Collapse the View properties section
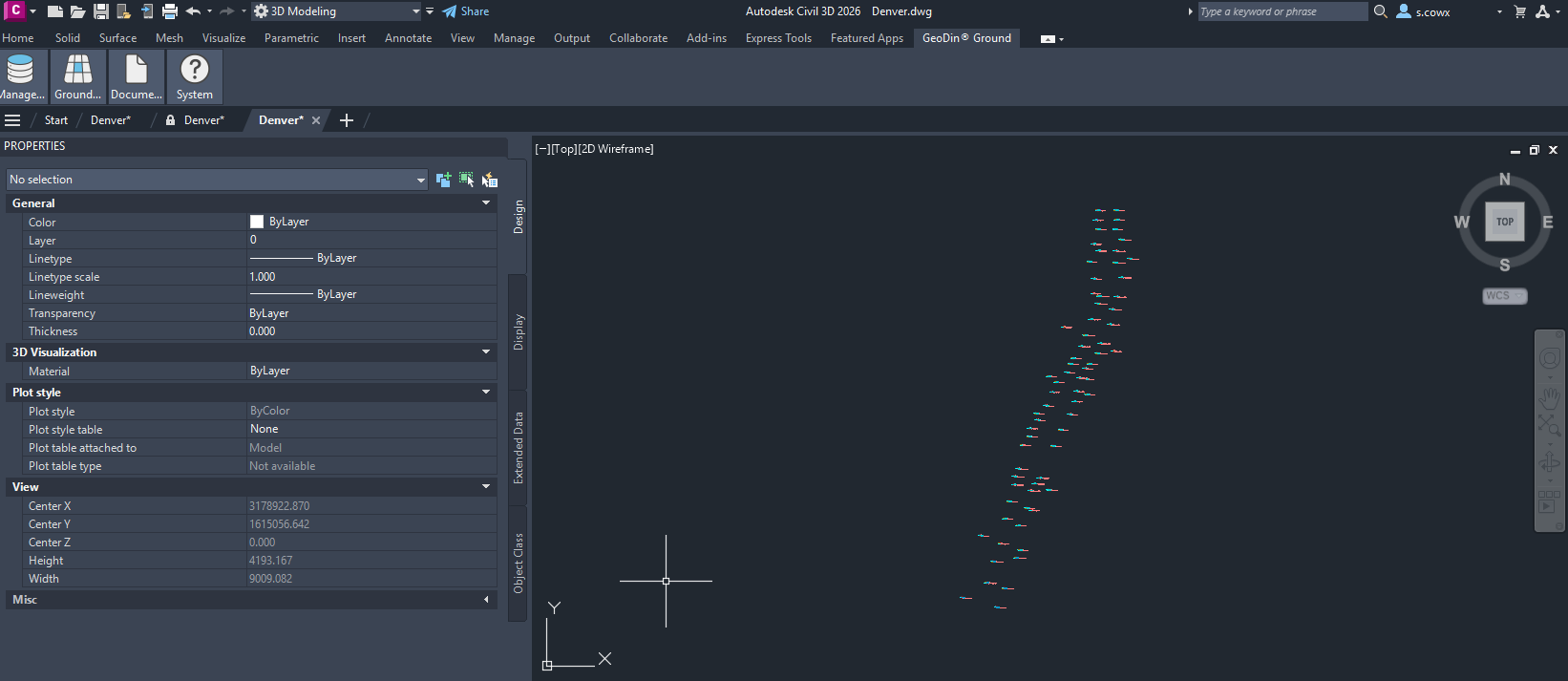 [486, 487]
